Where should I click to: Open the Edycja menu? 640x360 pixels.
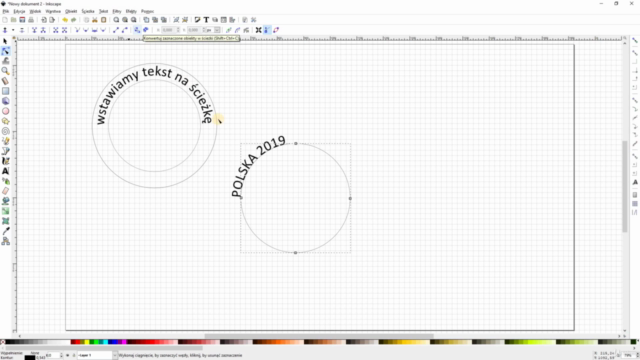19,11
